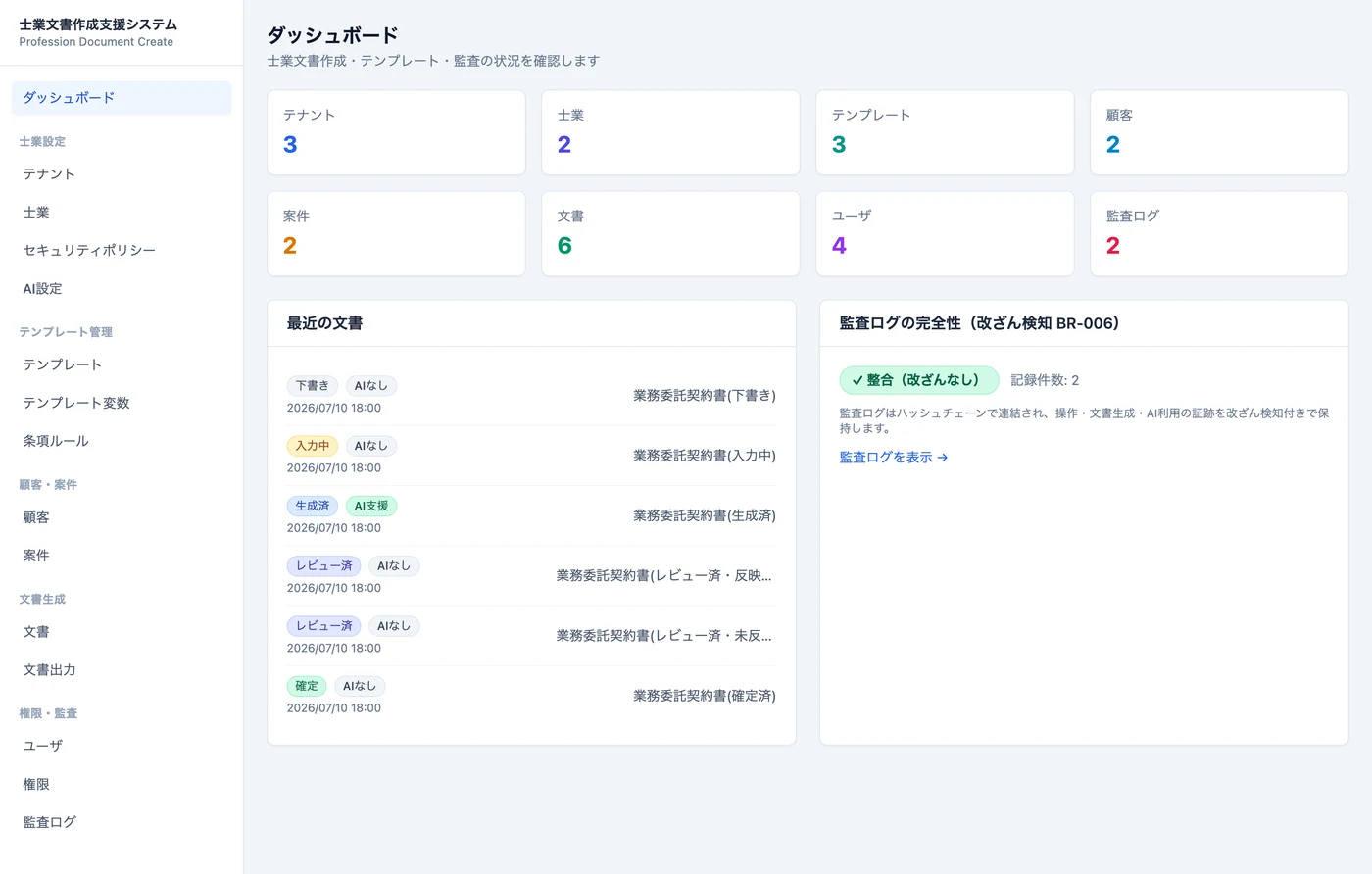
Task: Click the 入力中 status badge
Action: [313, 446]
